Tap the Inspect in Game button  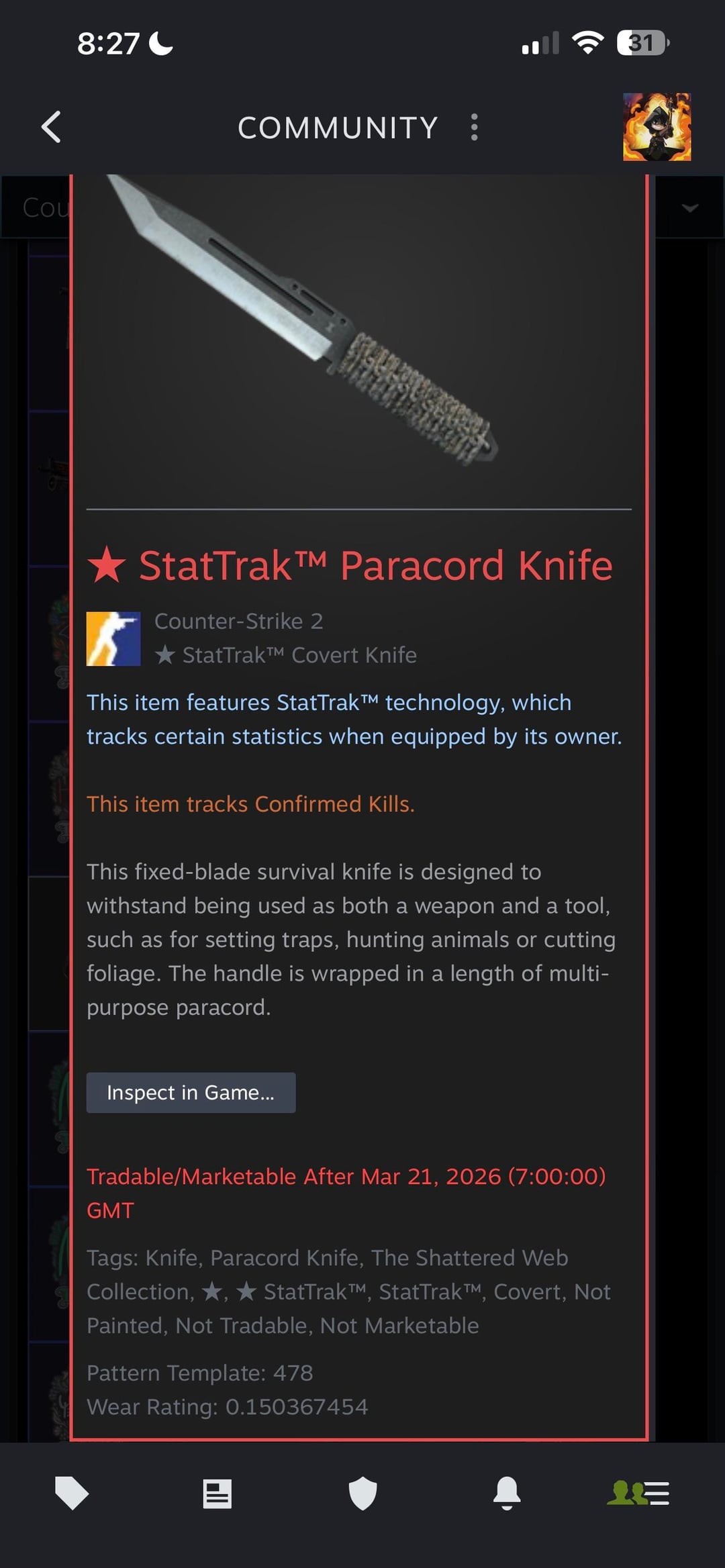[x=191, y=1093]
